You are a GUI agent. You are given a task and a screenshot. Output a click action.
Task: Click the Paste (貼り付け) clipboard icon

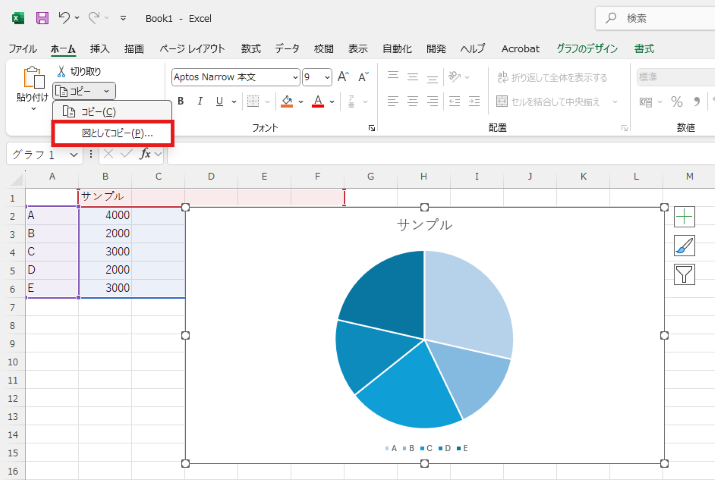coord(34,77)
